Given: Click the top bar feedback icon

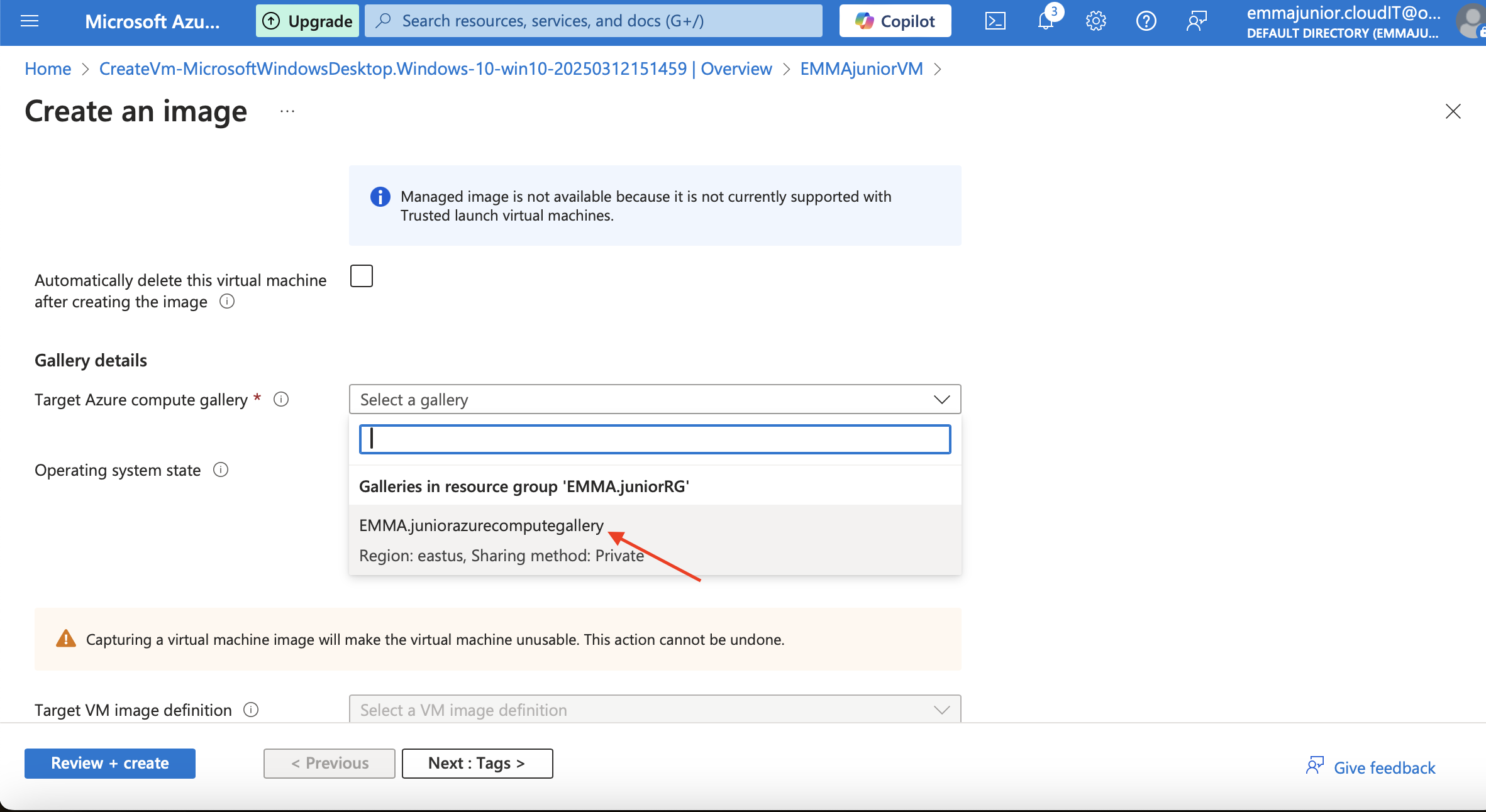Looking at the screenshot, I should point(1197,21).
